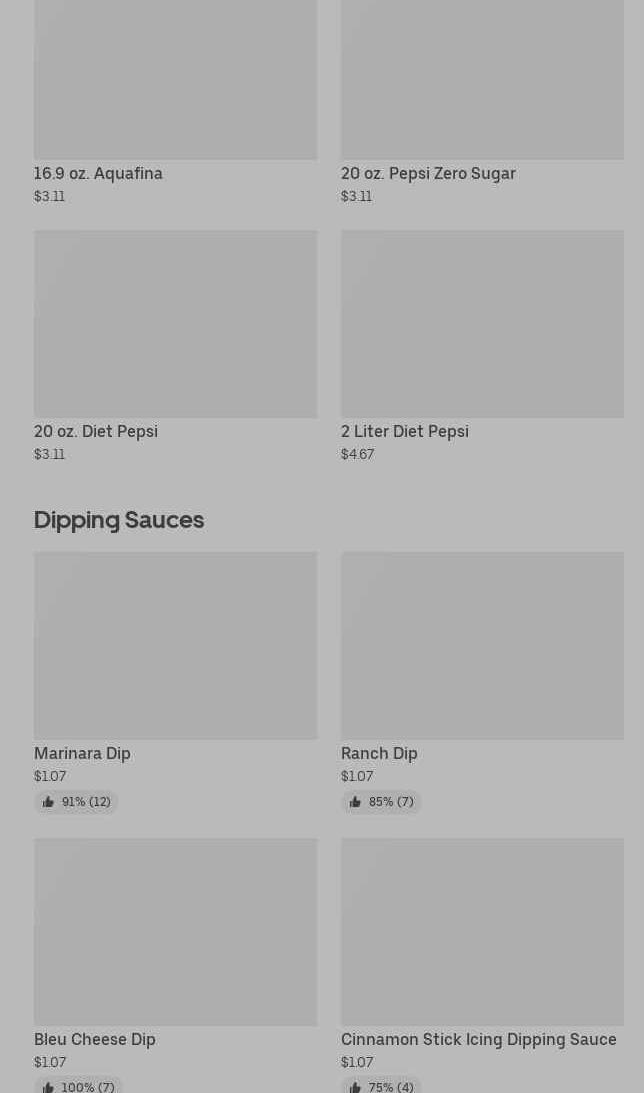Open the Marinara Dip item image

click(175, 646)
